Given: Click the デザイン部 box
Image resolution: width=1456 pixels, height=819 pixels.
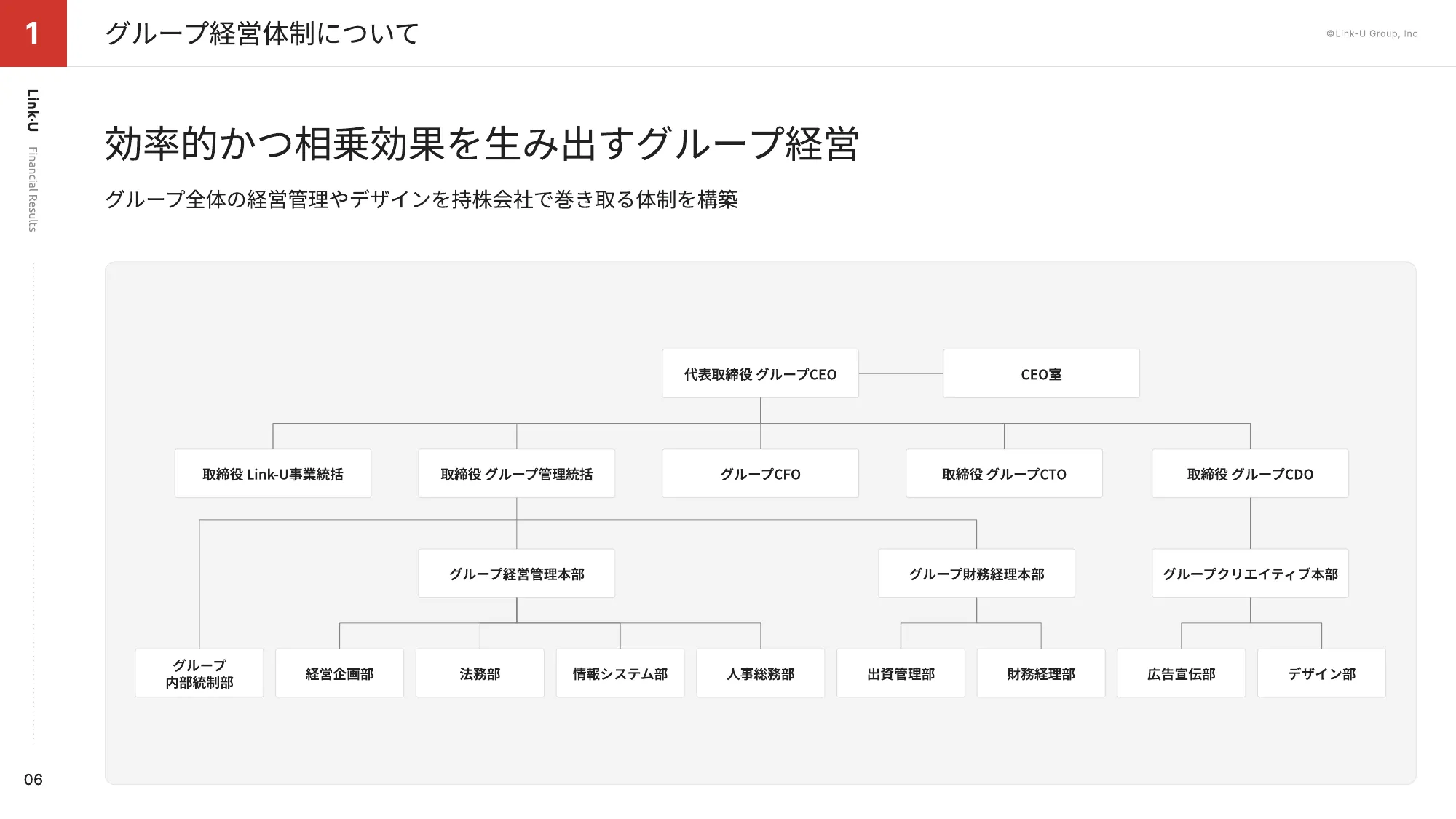Looking at the screenshot, I should [x=1321, y=673].
